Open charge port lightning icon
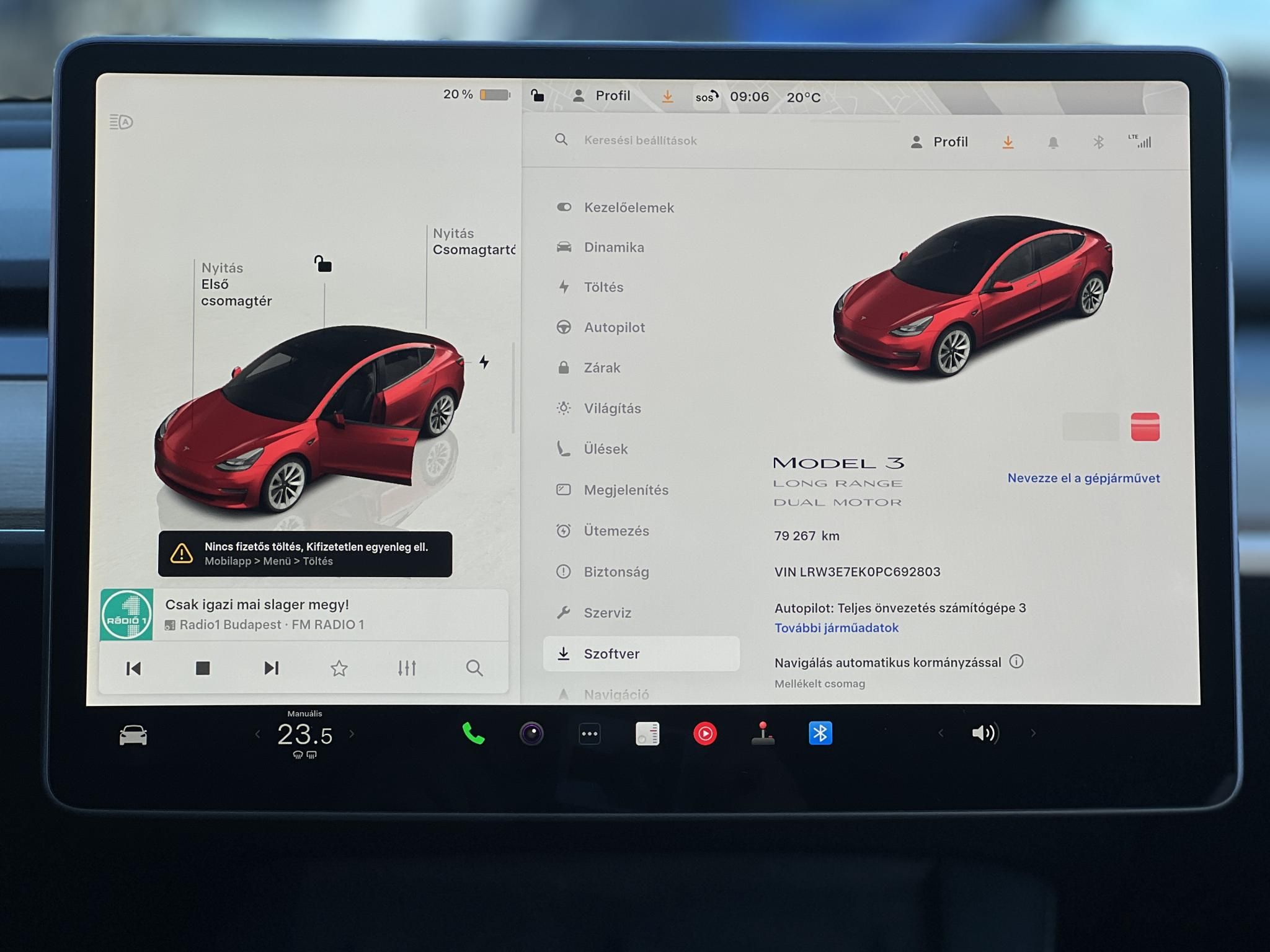The width and height of the screenshot is (1270, 952). [x=484, y=362]
